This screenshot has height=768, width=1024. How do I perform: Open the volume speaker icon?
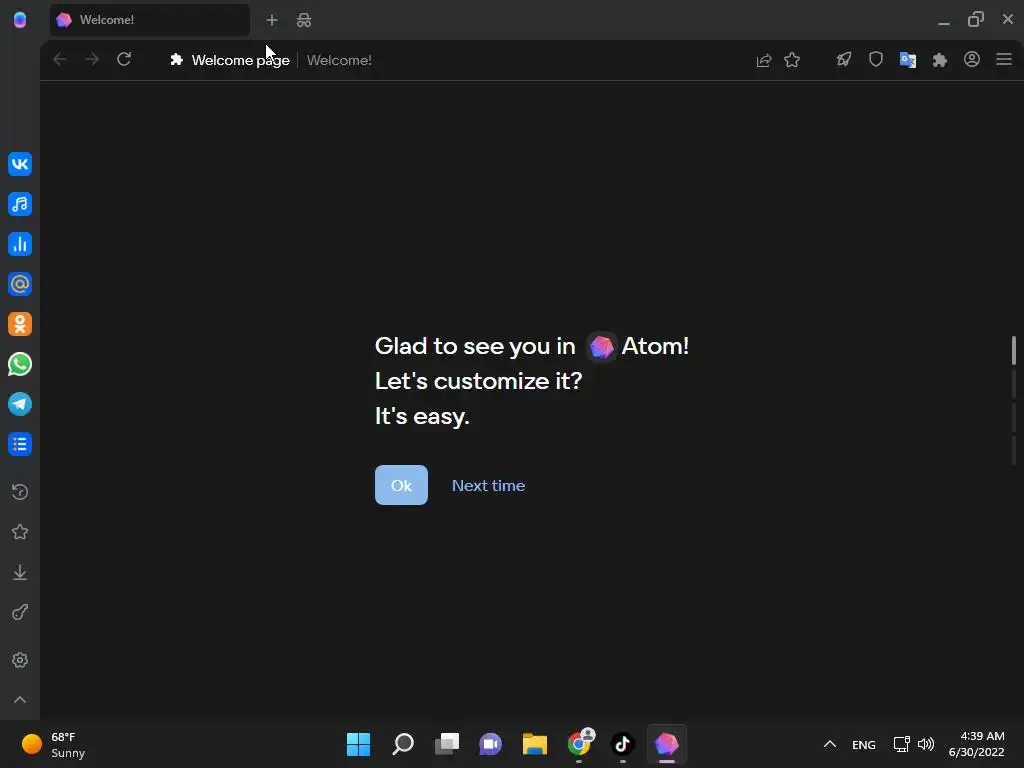[926, 744]
